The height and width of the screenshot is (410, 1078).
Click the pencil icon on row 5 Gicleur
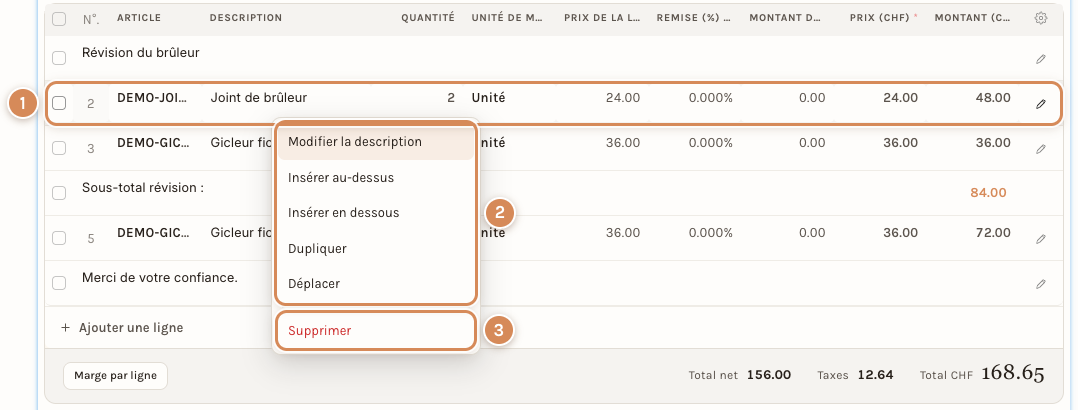[1040, 239]
